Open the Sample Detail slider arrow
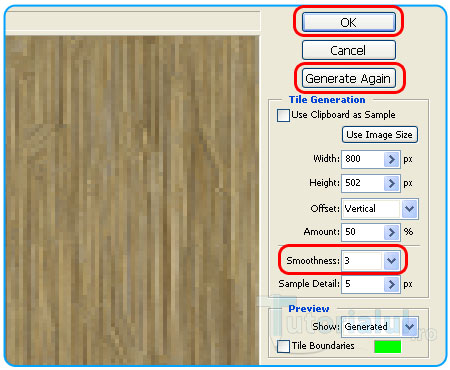The height and width of the screenshot is (370, 450). tap(392, 285)
